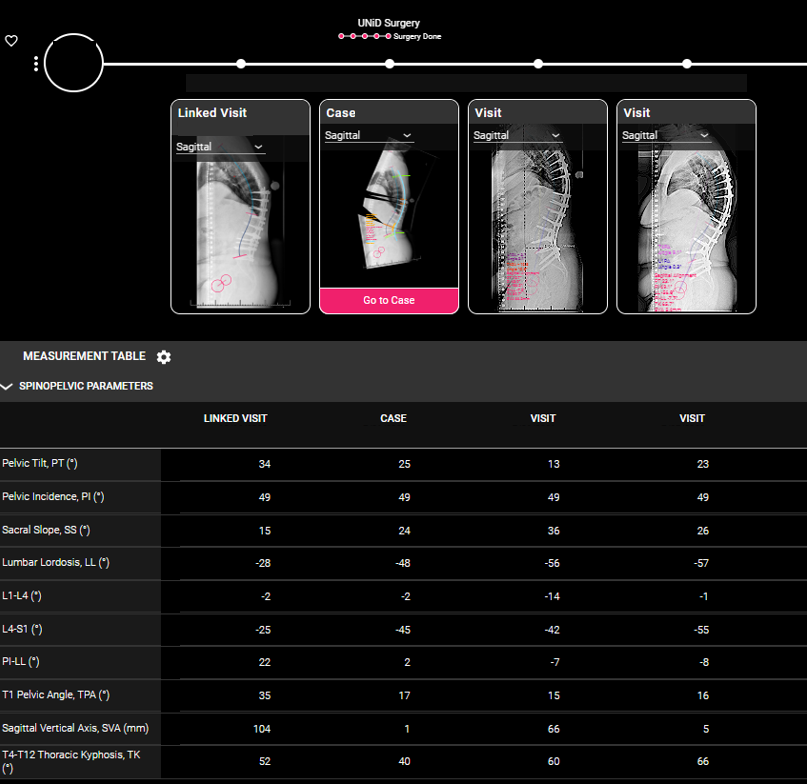Select timeline marker above the third card

(x=538, y=64)
